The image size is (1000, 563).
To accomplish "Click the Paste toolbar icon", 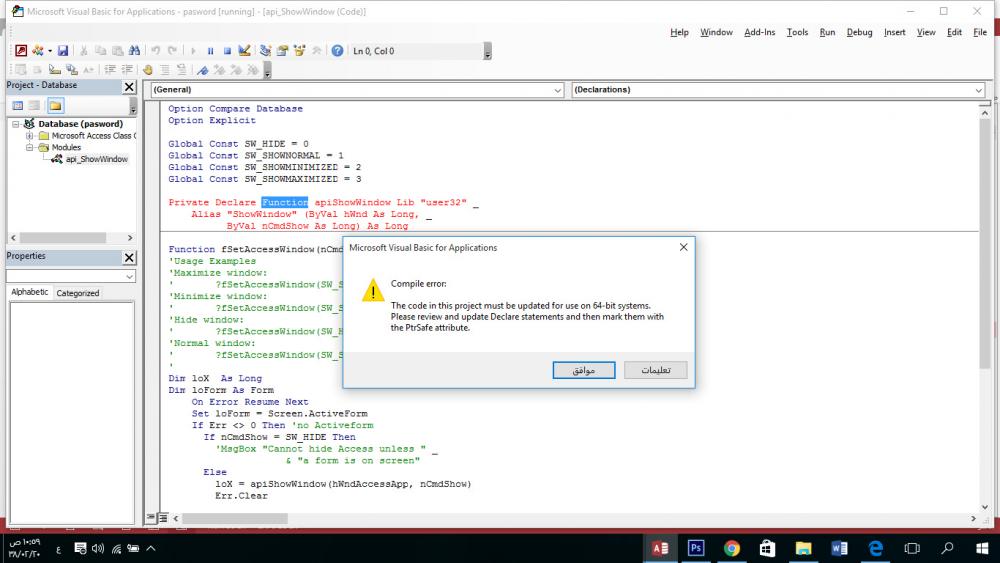I will (117, 50).
